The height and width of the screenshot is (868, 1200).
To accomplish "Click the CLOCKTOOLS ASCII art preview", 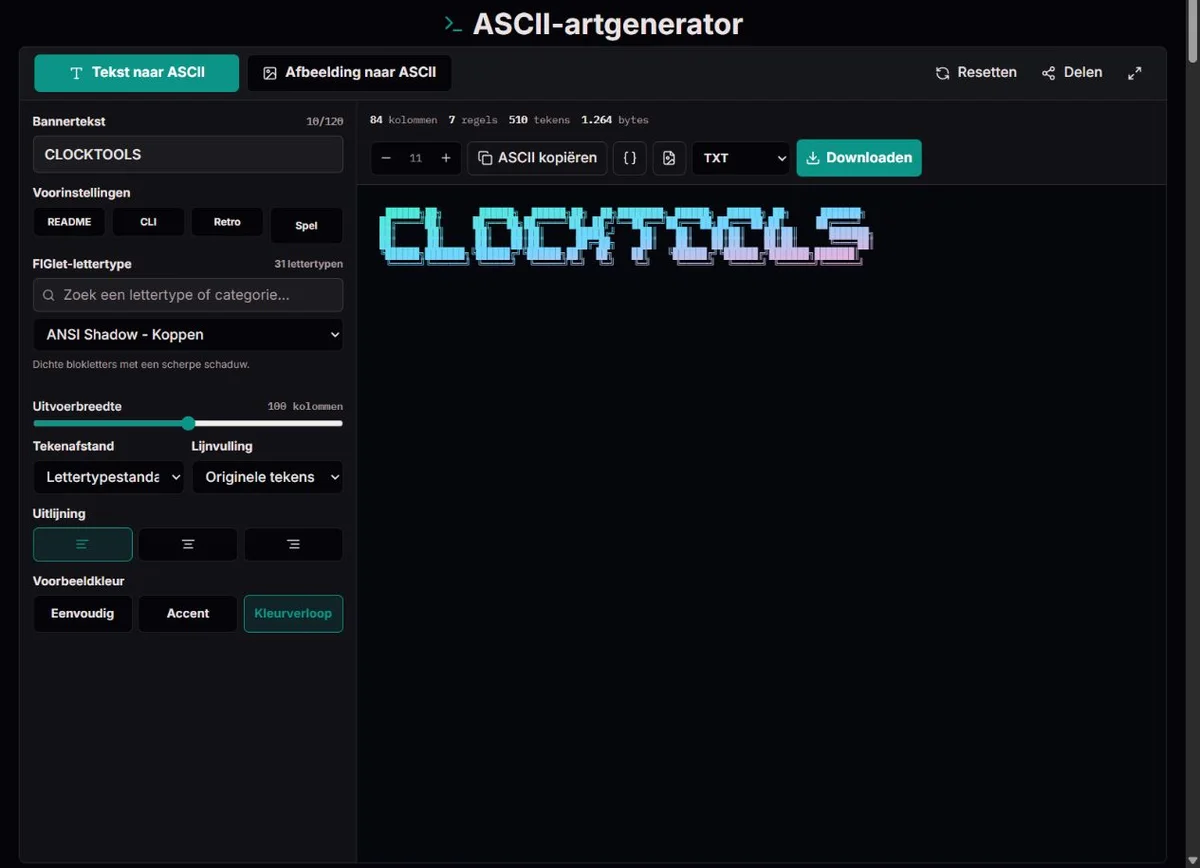I will pos(626,236).
